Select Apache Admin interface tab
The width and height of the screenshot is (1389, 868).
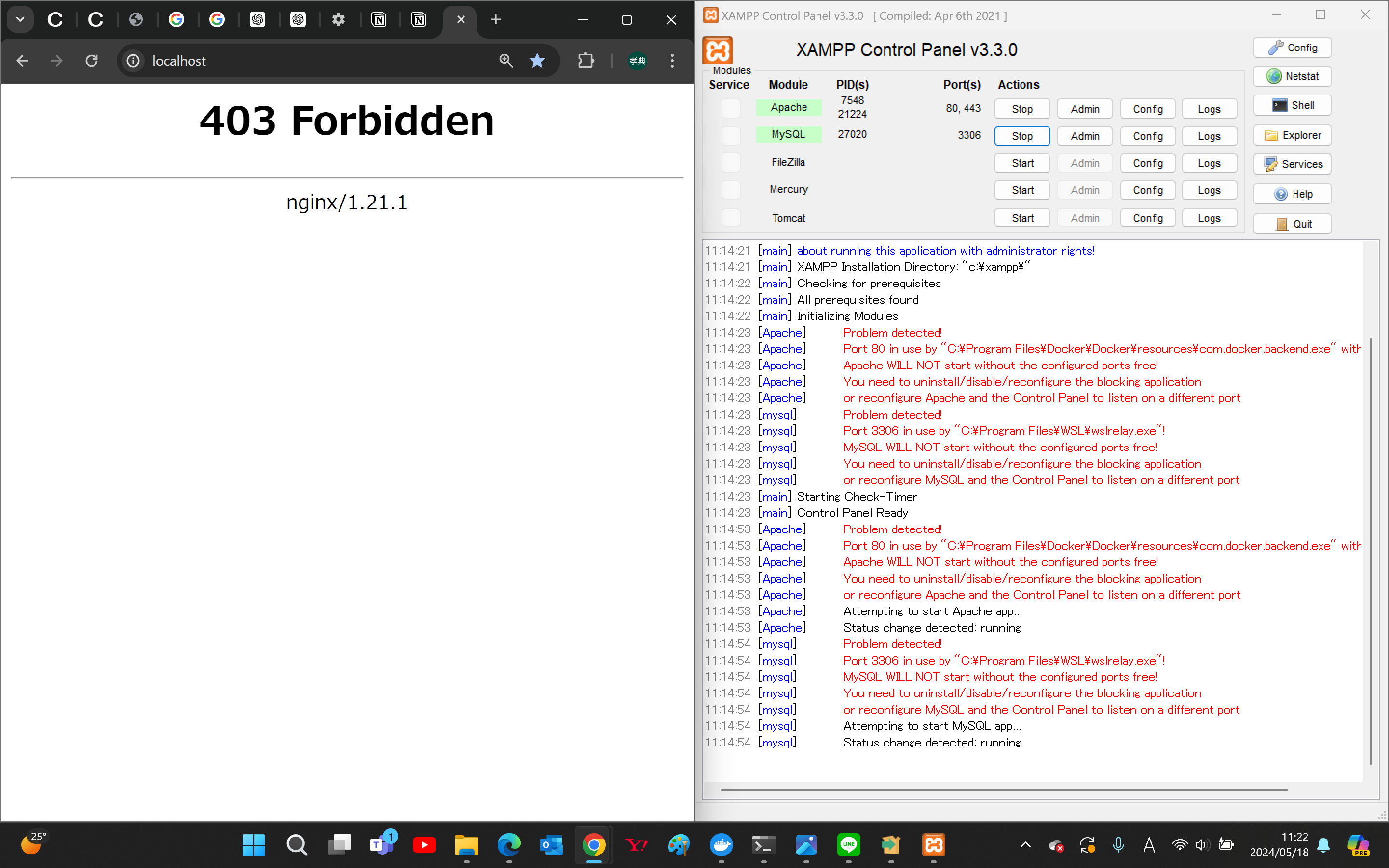click(1085, 107)
